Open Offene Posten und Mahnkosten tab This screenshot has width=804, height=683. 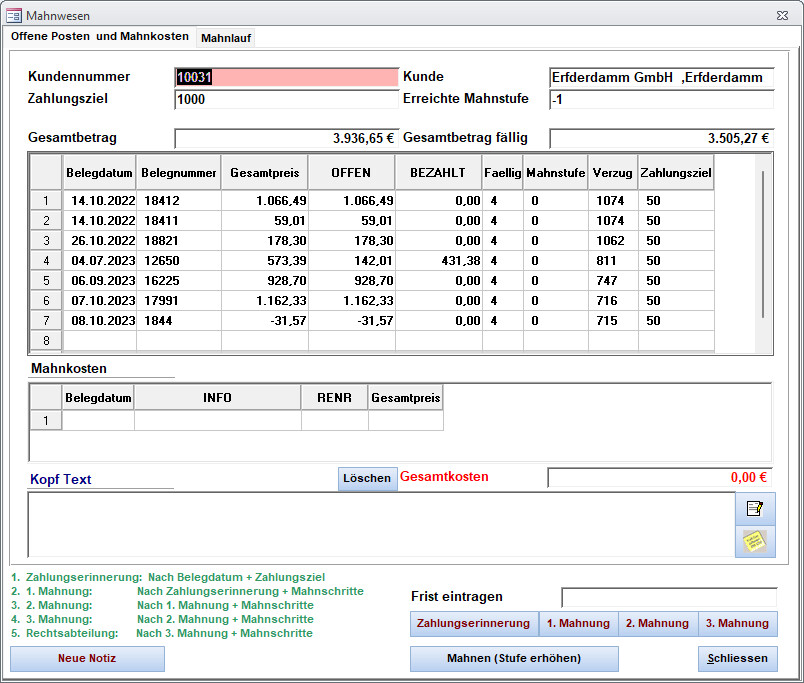[100, 37]
